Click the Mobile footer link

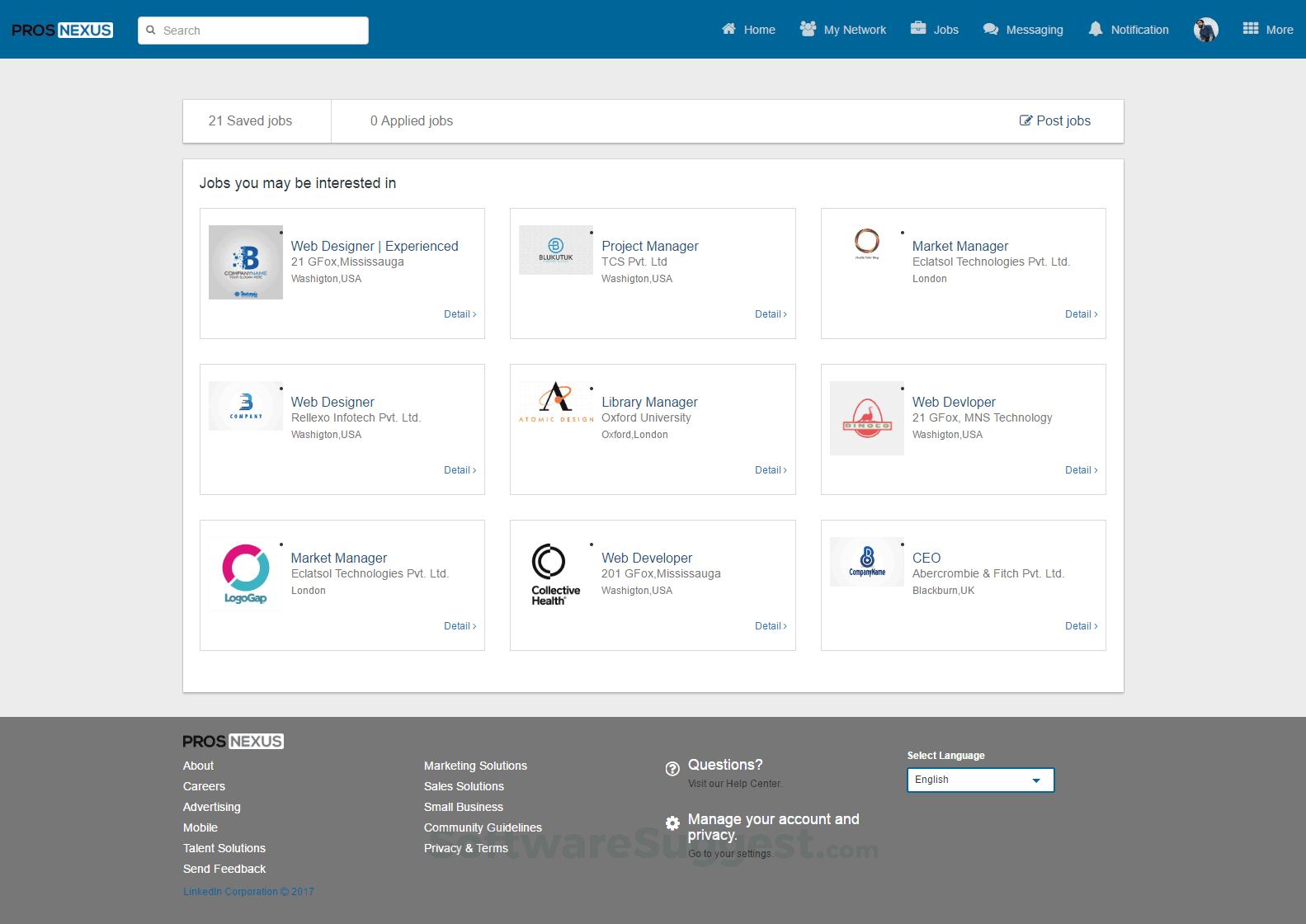pos(200,827)
